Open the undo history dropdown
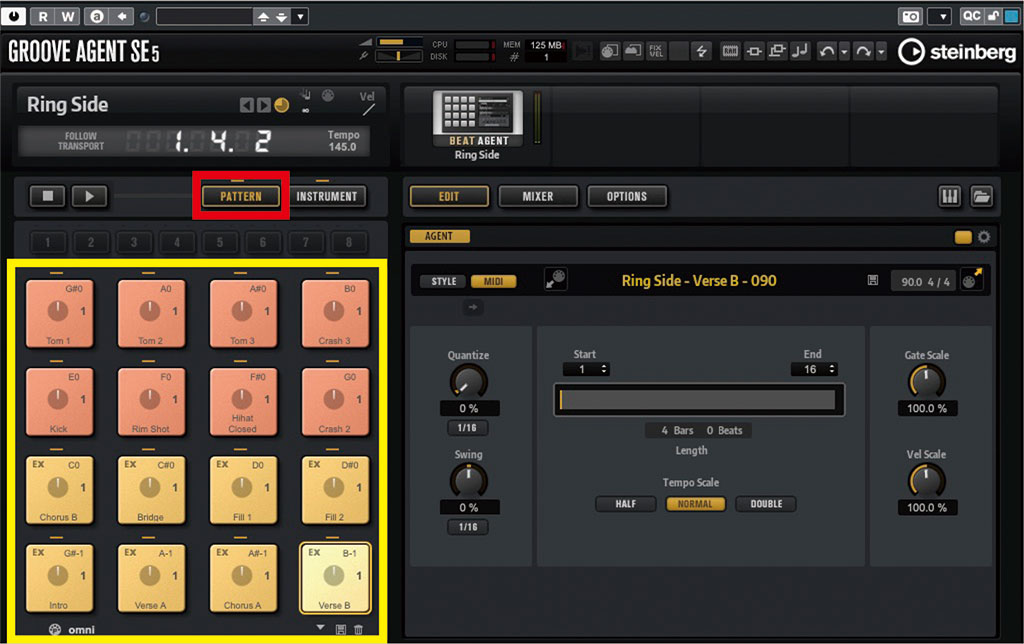The height and width of the screenshot is (644, 1024). (x=844, y=50)
